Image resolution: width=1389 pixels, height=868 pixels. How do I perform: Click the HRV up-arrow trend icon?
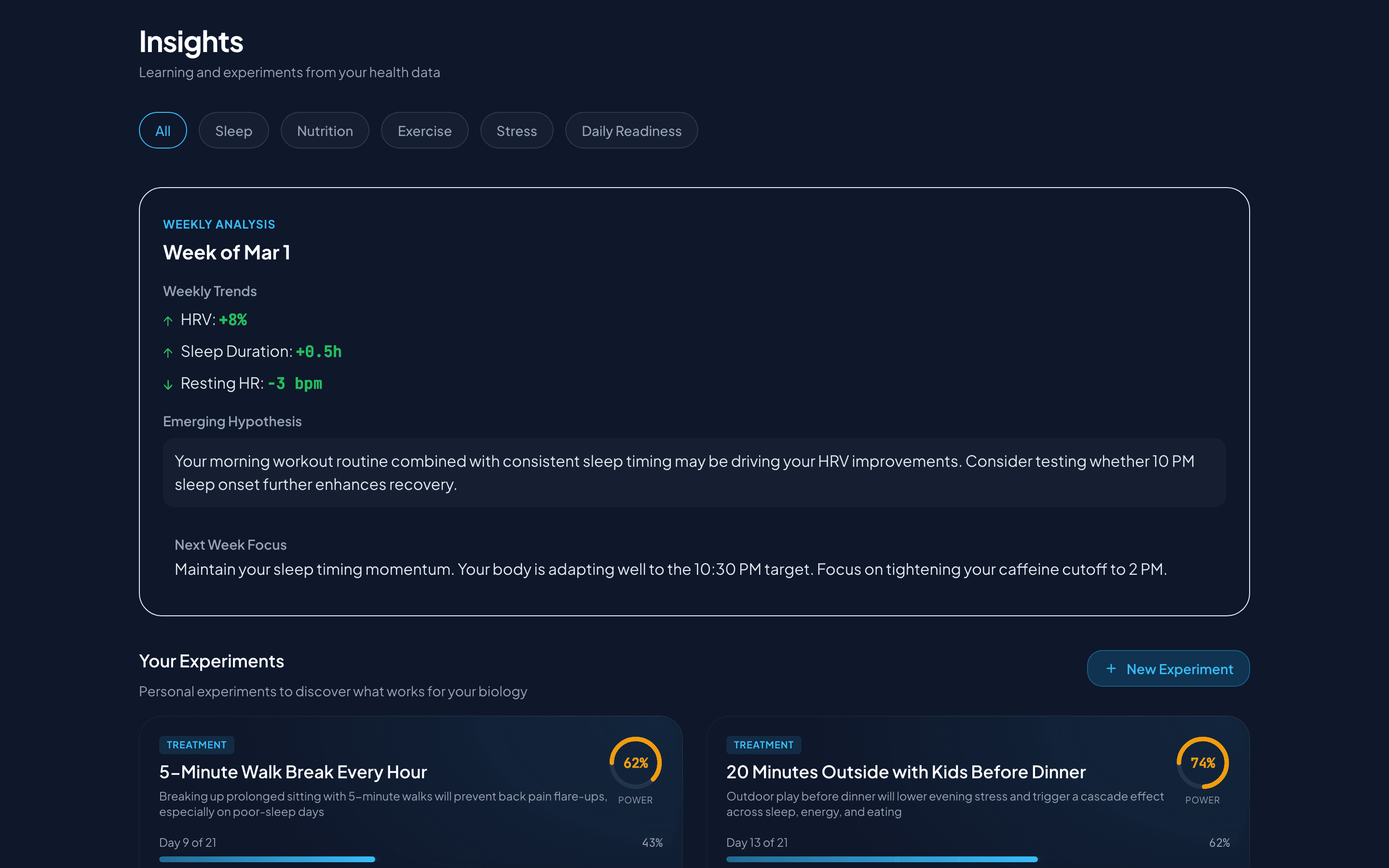[x=168, y=321]
